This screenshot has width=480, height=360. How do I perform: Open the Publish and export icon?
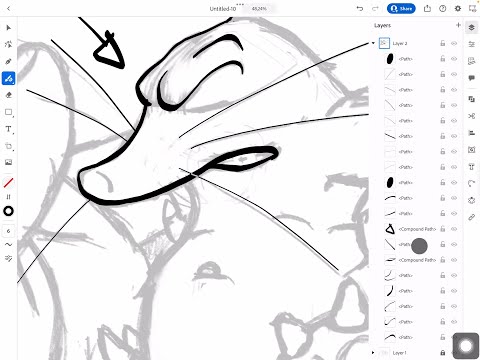pyautogui.click(x=427, y=9)
